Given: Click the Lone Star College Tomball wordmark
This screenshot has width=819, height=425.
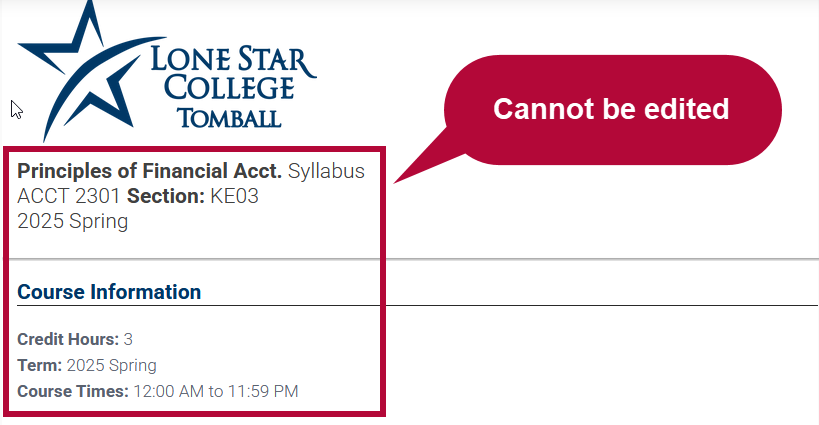Looking at the screenshot, I should (233, 87).
